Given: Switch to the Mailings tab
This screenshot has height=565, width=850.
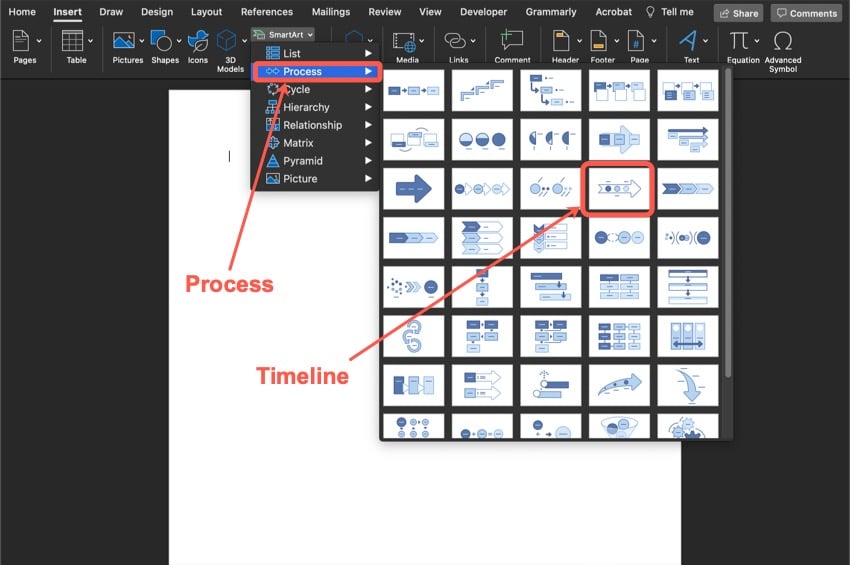Looking at the screenshot, I should click(x=331, y=12).
